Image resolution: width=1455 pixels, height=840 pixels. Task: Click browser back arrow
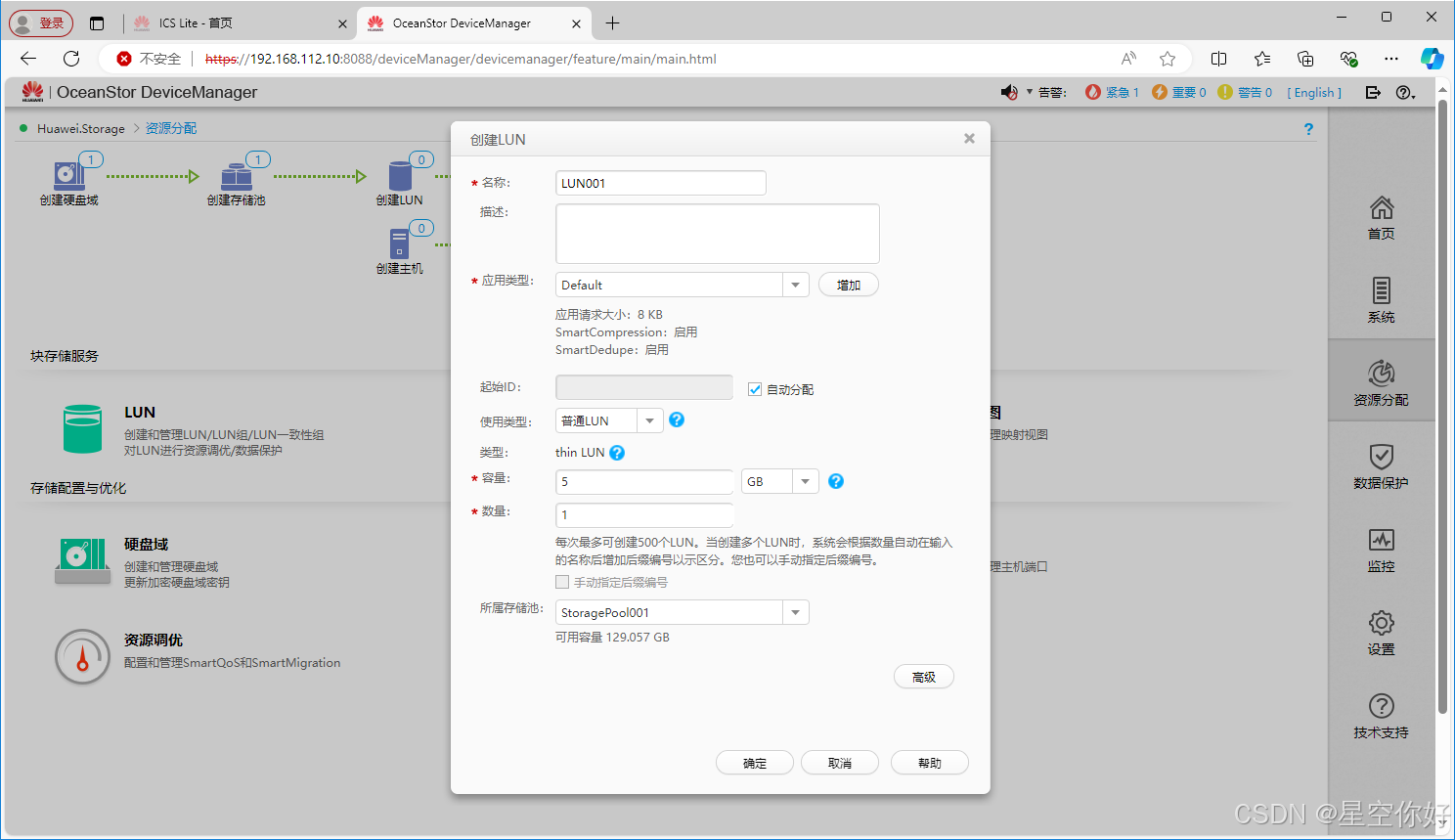coord(28,59)
